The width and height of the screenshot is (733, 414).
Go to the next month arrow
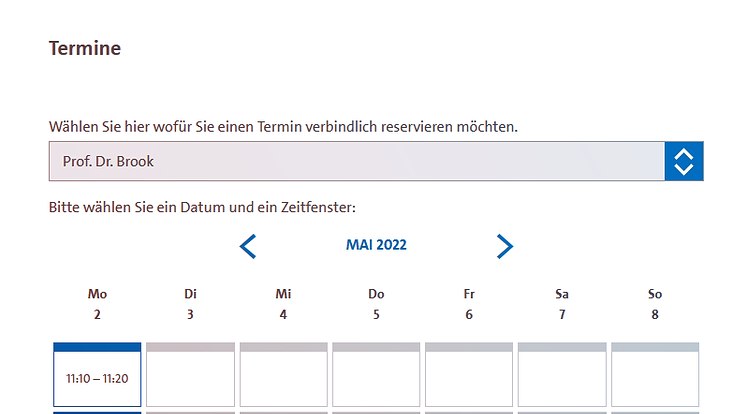(x=505, y=246)
